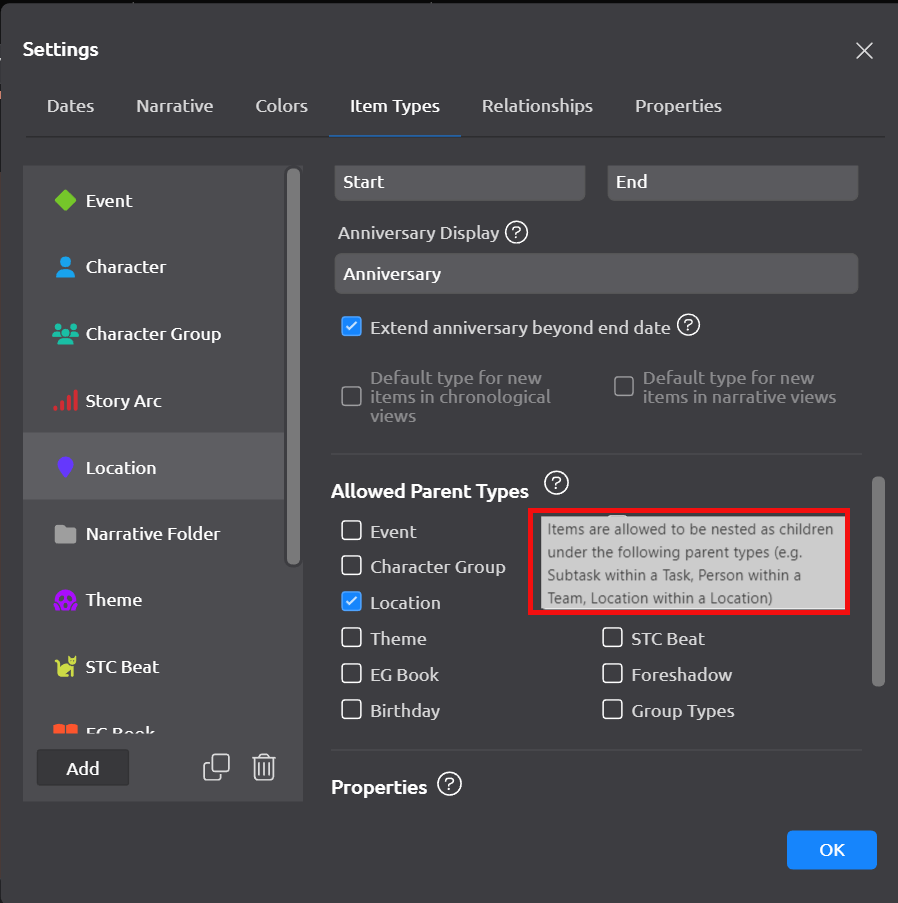Select the blue Character person icon
This screenshot has height=903, width=898.
point(65,267)
